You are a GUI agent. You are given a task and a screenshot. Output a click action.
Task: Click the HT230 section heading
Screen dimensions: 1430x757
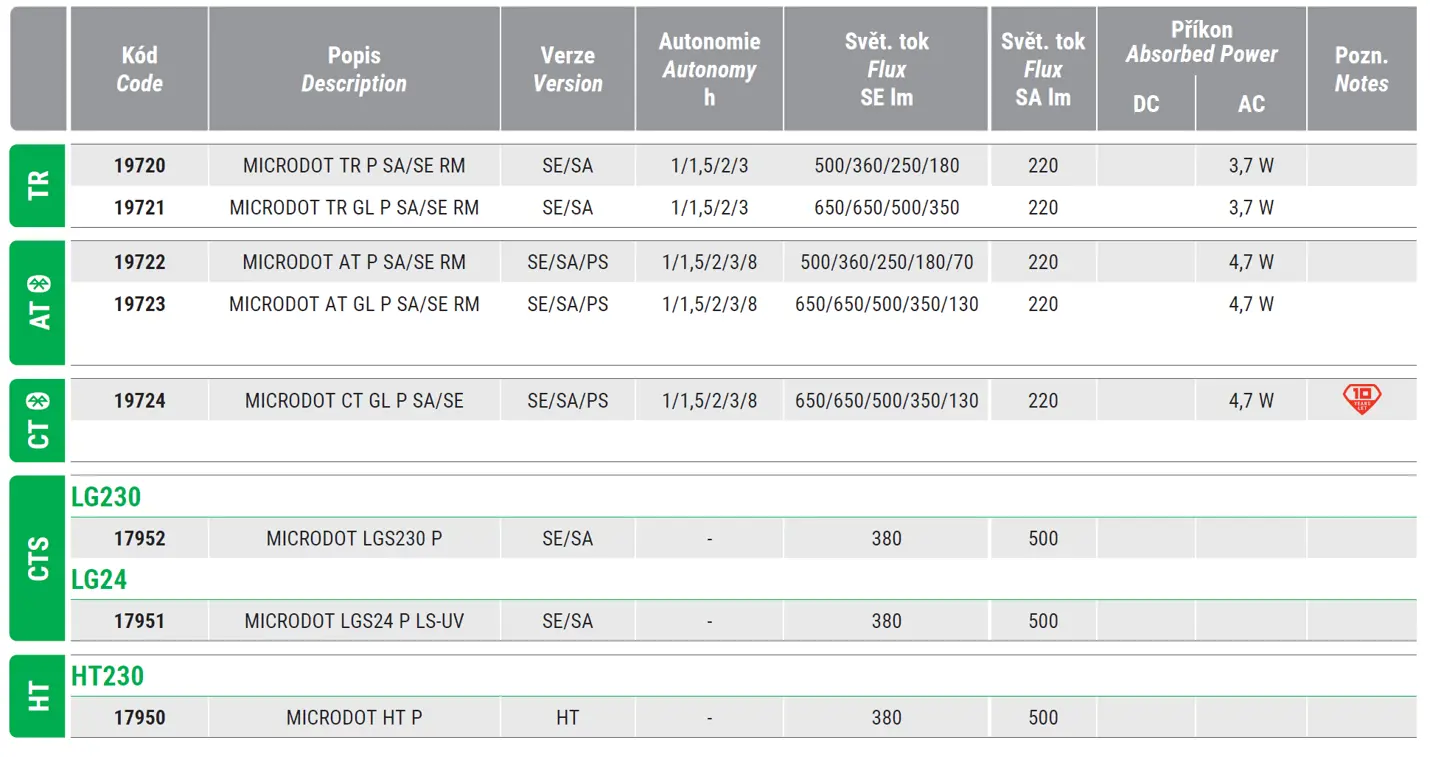108,676
